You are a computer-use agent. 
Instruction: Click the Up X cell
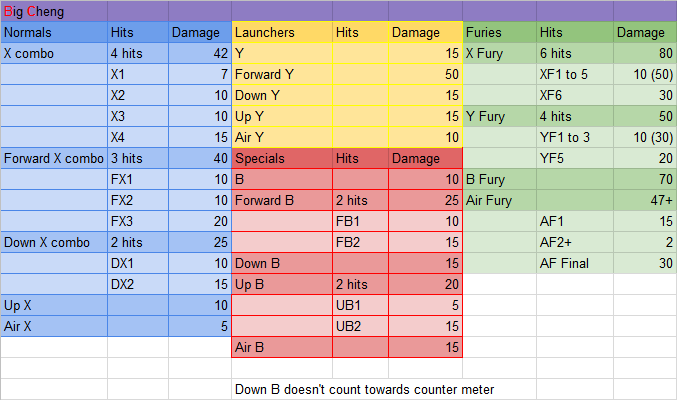[54, 305]
